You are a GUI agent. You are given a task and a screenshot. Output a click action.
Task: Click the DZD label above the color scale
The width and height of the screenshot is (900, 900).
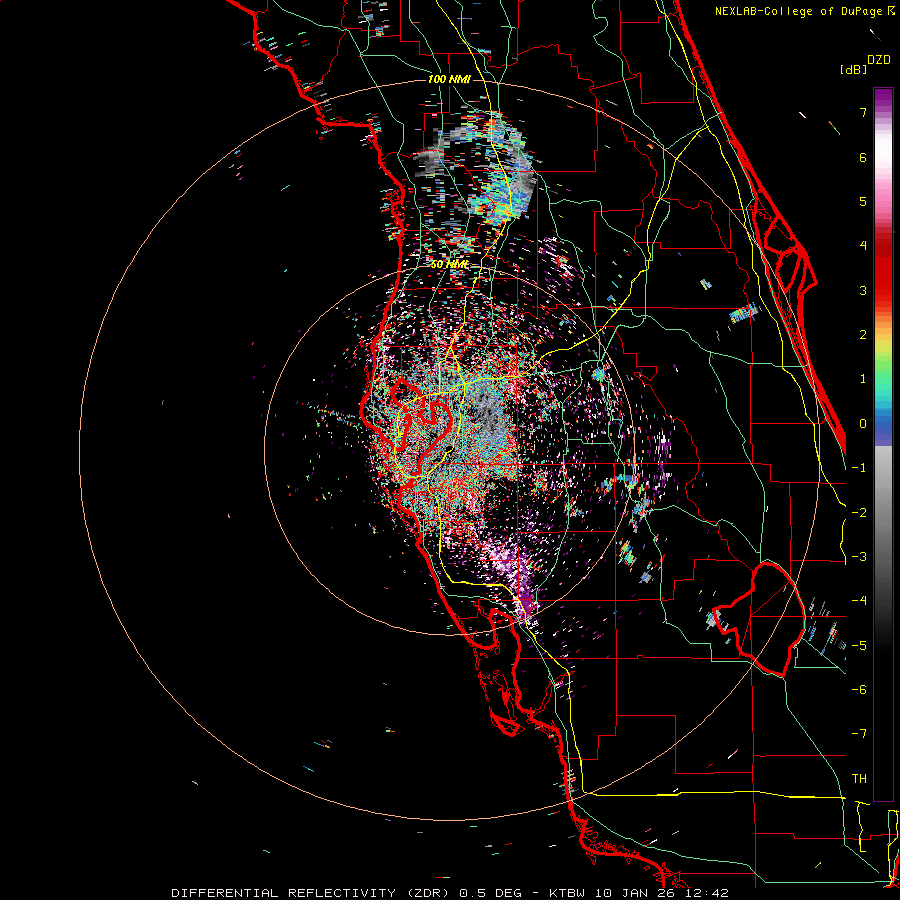pos(879,60)
